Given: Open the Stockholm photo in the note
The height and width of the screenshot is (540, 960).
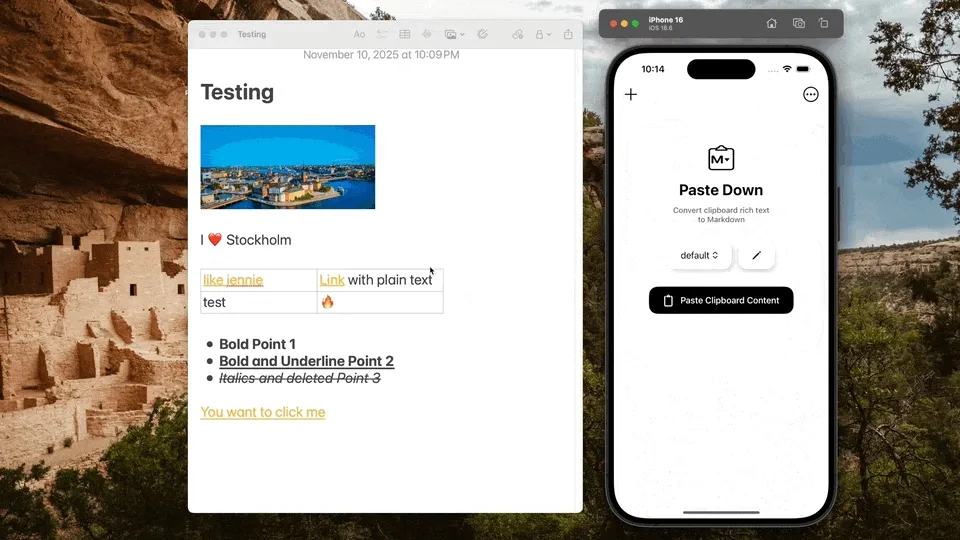Looking at the screenshot, I should 288,167.
